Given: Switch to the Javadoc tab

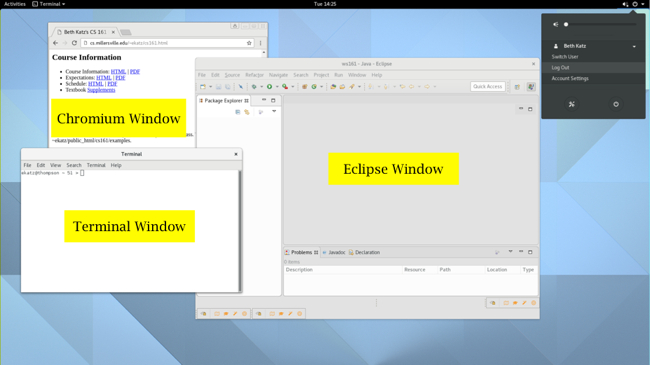Looking at the screenshot, I should (x=334, y=252).
